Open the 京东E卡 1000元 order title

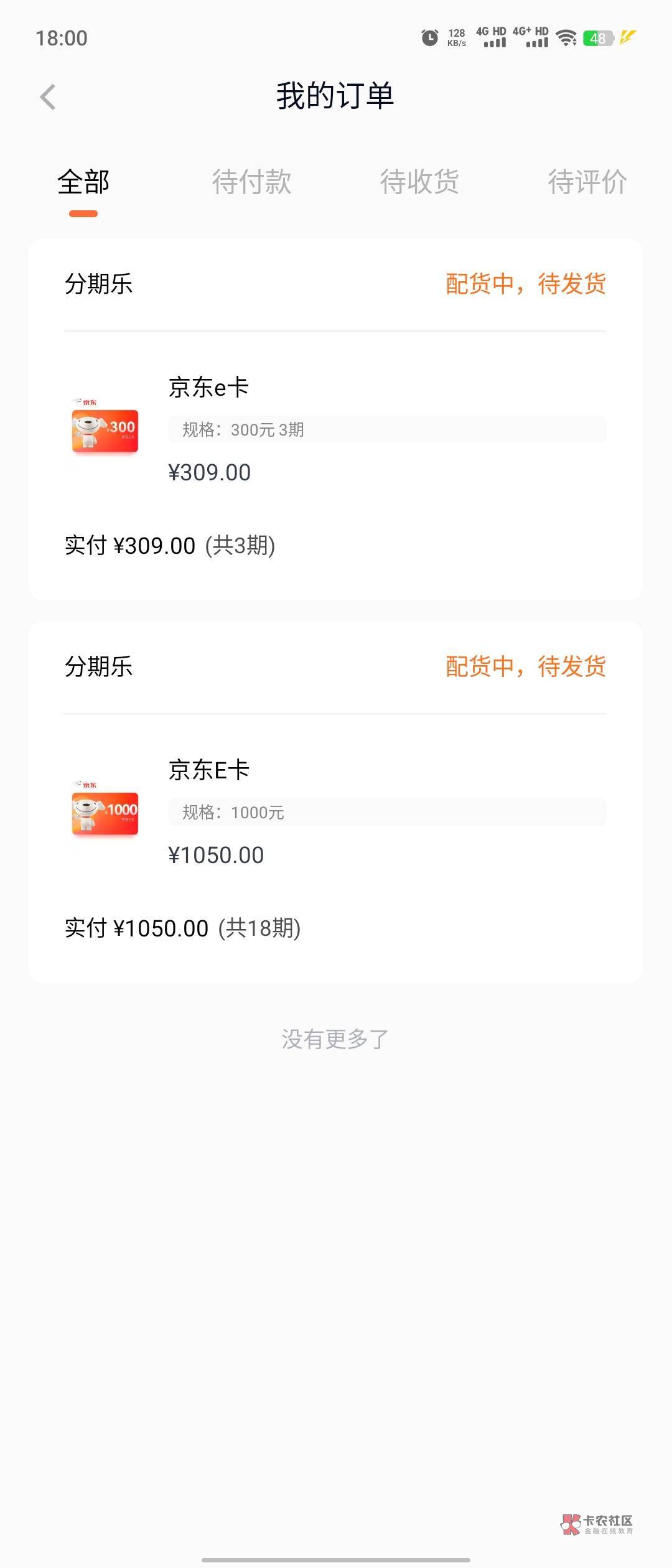tap(208, 770)
